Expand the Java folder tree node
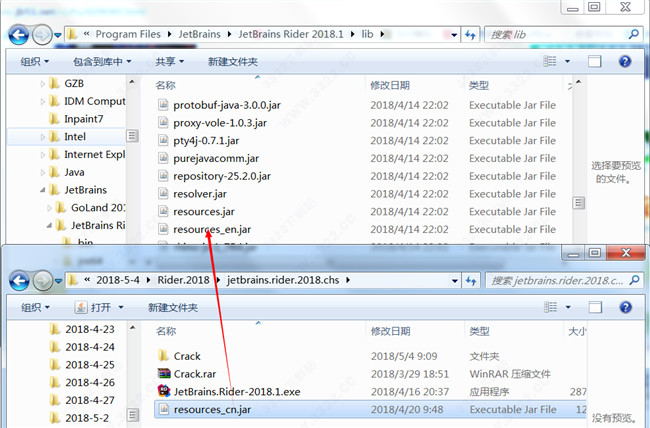 [x=43, y=173]
